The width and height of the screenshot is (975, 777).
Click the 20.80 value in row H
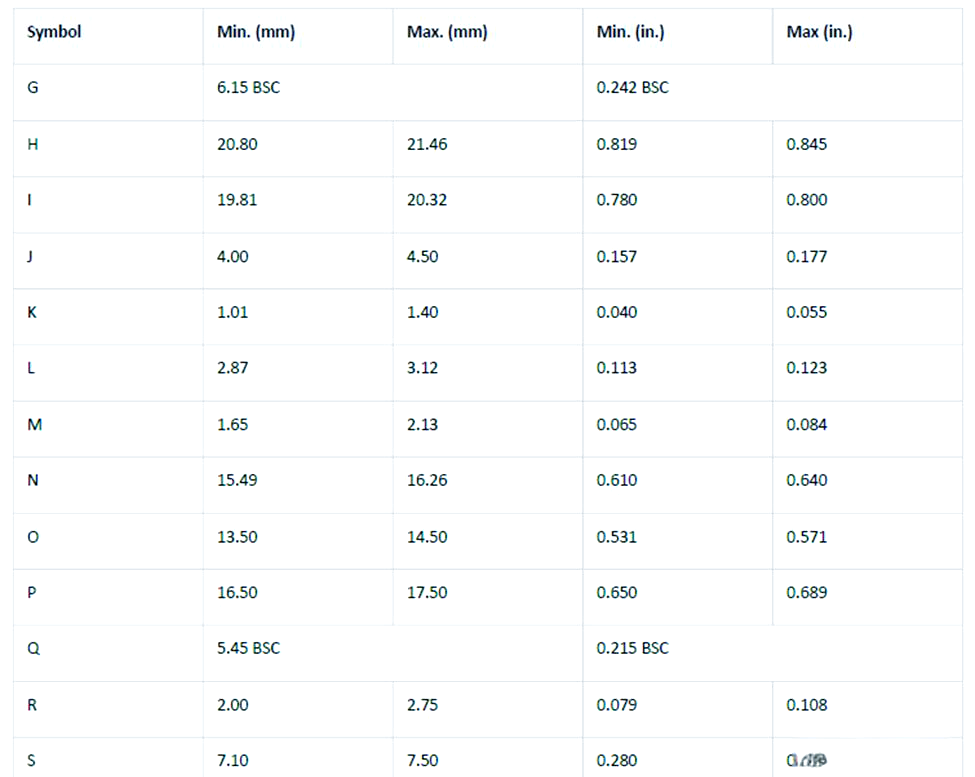pos(237,144)
